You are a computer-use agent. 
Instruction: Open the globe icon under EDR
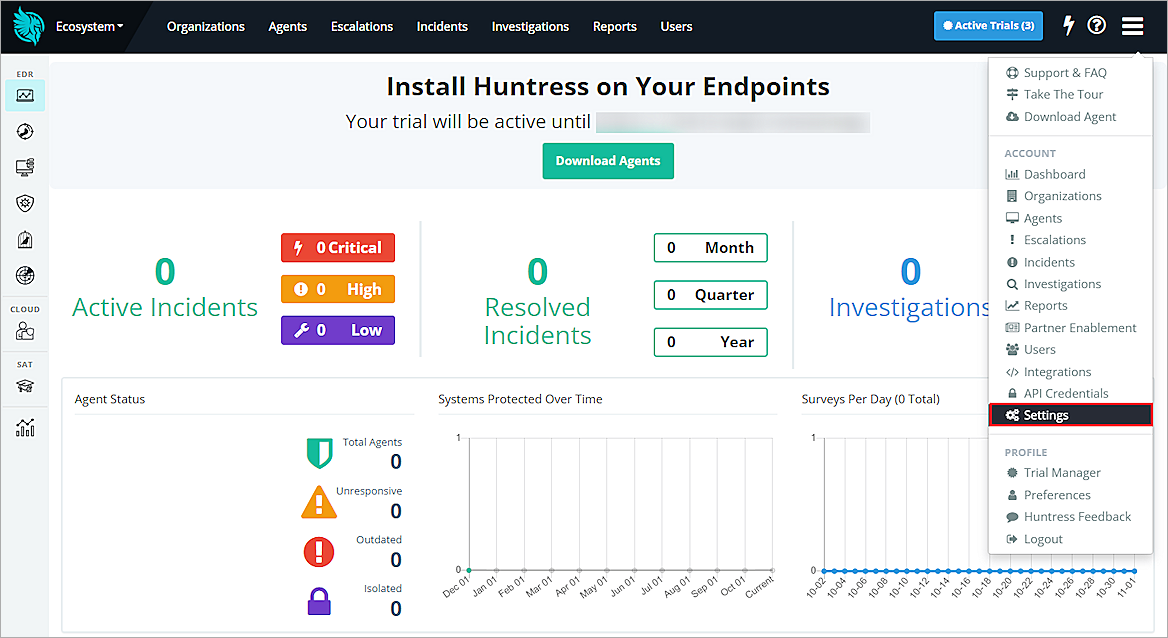pyautogui.click(x=24, y=275)
